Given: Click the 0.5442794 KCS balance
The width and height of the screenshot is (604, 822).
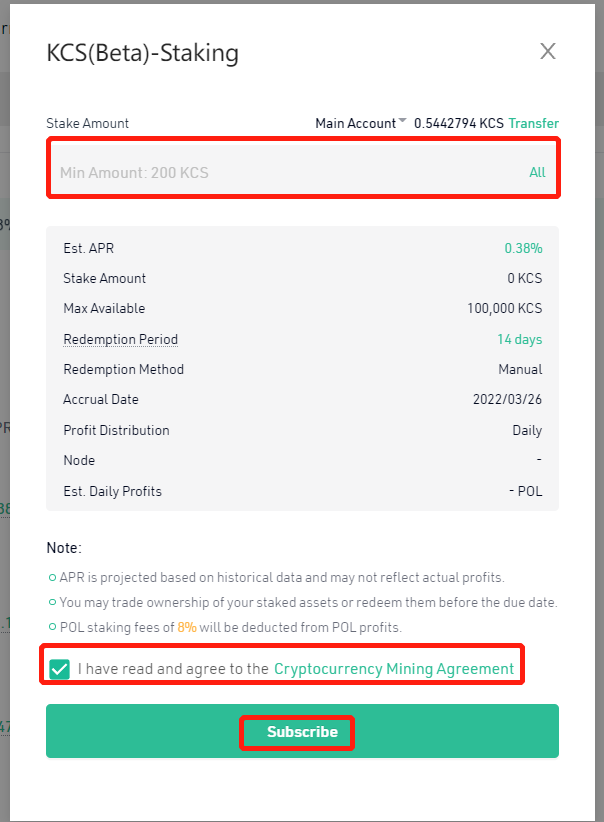Looking at the screenshot, I should 459,123.
